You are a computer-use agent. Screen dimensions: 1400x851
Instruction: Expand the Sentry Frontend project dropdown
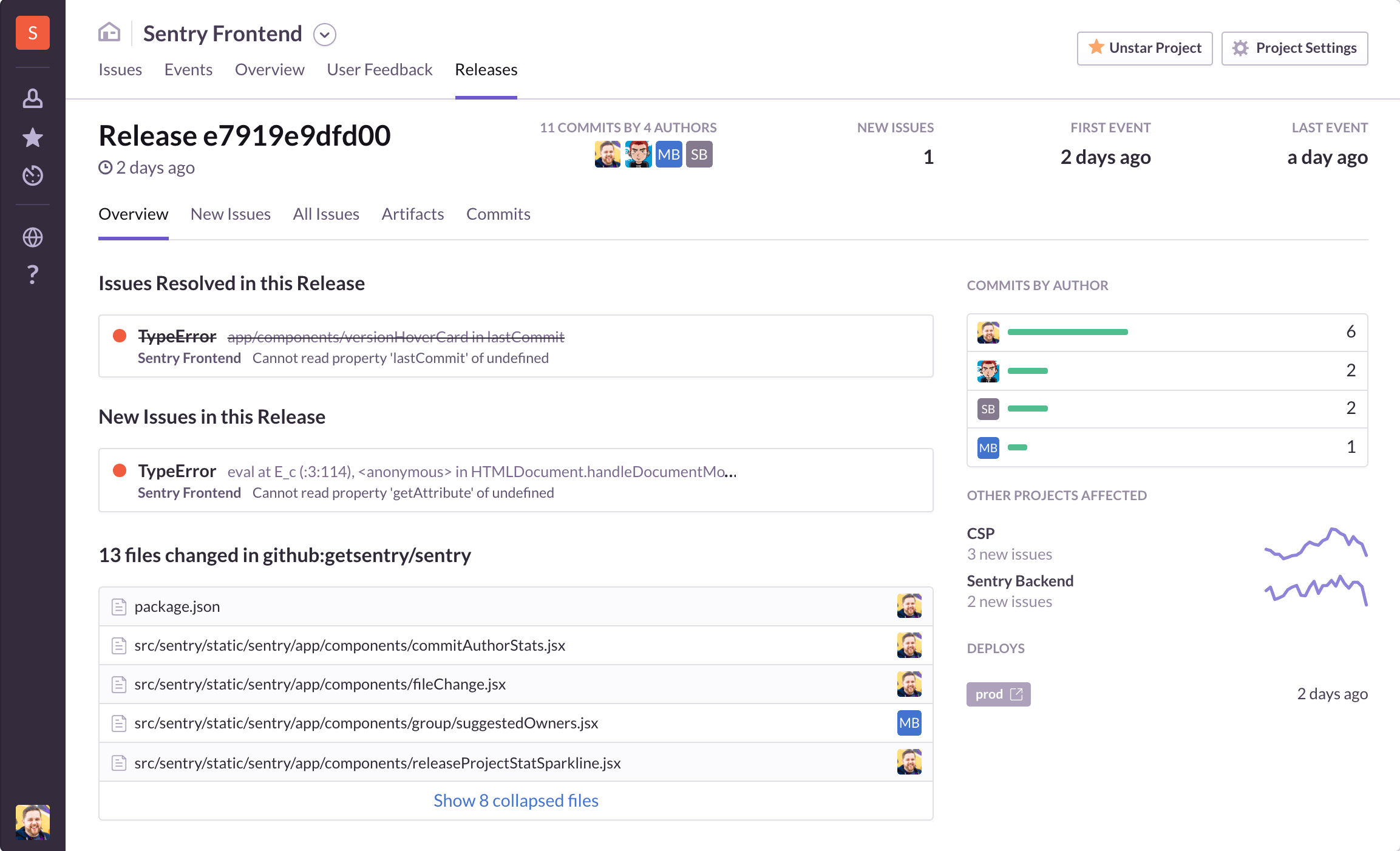click(x=325, y=35)
